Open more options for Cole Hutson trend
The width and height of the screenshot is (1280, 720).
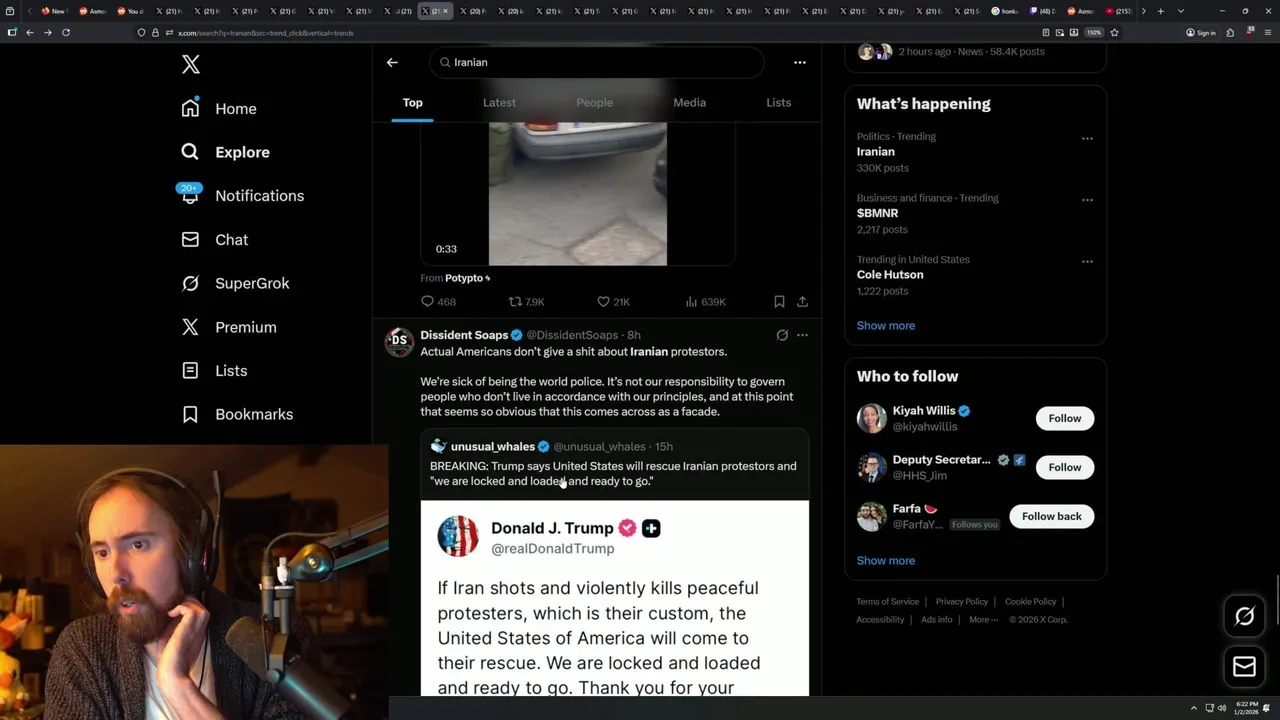1087,261
